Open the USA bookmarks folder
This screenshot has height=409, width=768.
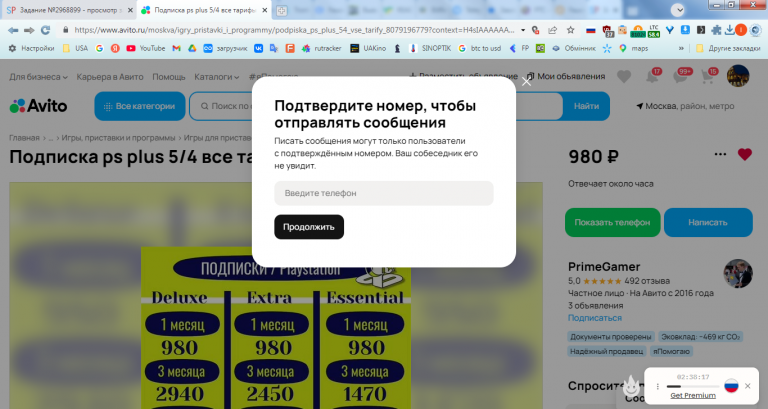tap(75, 48)
